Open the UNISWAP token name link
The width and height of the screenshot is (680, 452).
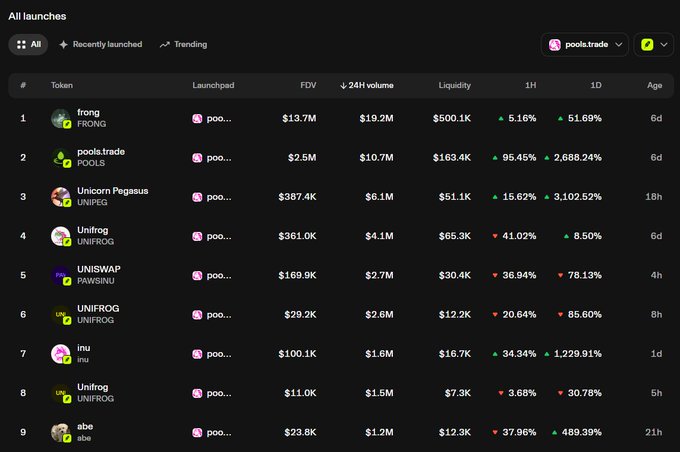(99, 269)
